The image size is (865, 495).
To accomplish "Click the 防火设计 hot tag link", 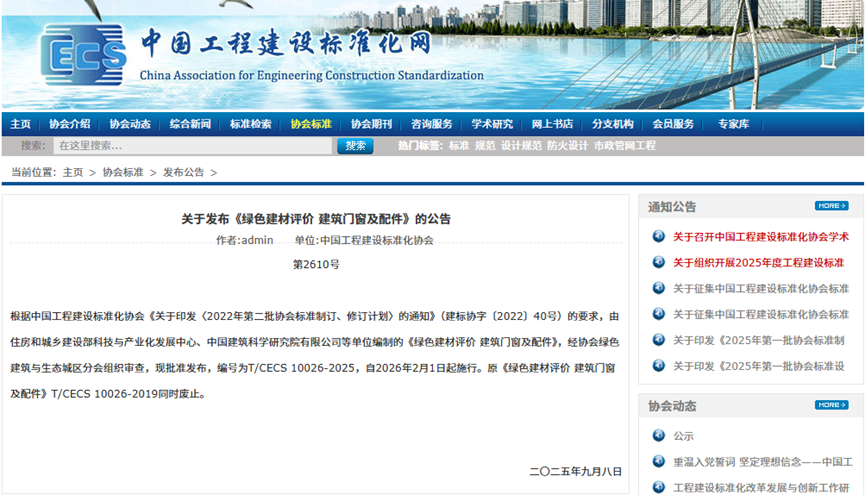I will 567,146.
